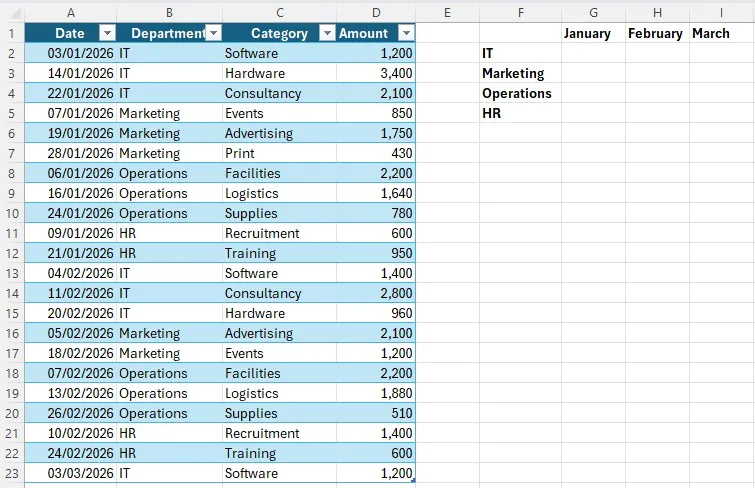Click the Date table header cell
Image resolution: width=755 pixels, height=488 pixels.
point(70,33)
